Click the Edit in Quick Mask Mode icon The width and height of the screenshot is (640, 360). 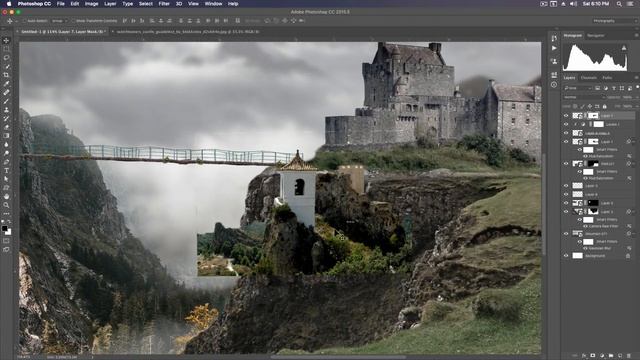coord(6,241)
